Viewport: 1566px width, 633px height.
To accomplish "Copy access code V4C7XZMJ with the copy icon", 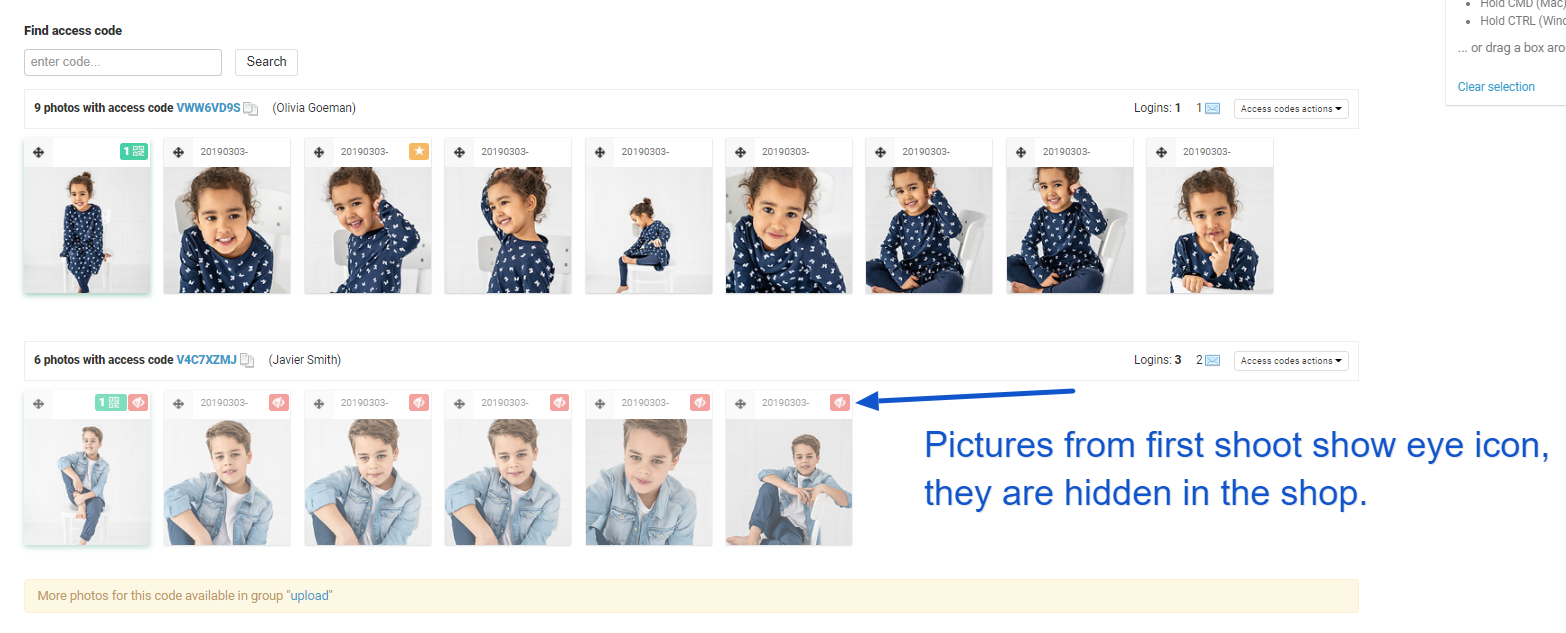I will tap(247, 361).
